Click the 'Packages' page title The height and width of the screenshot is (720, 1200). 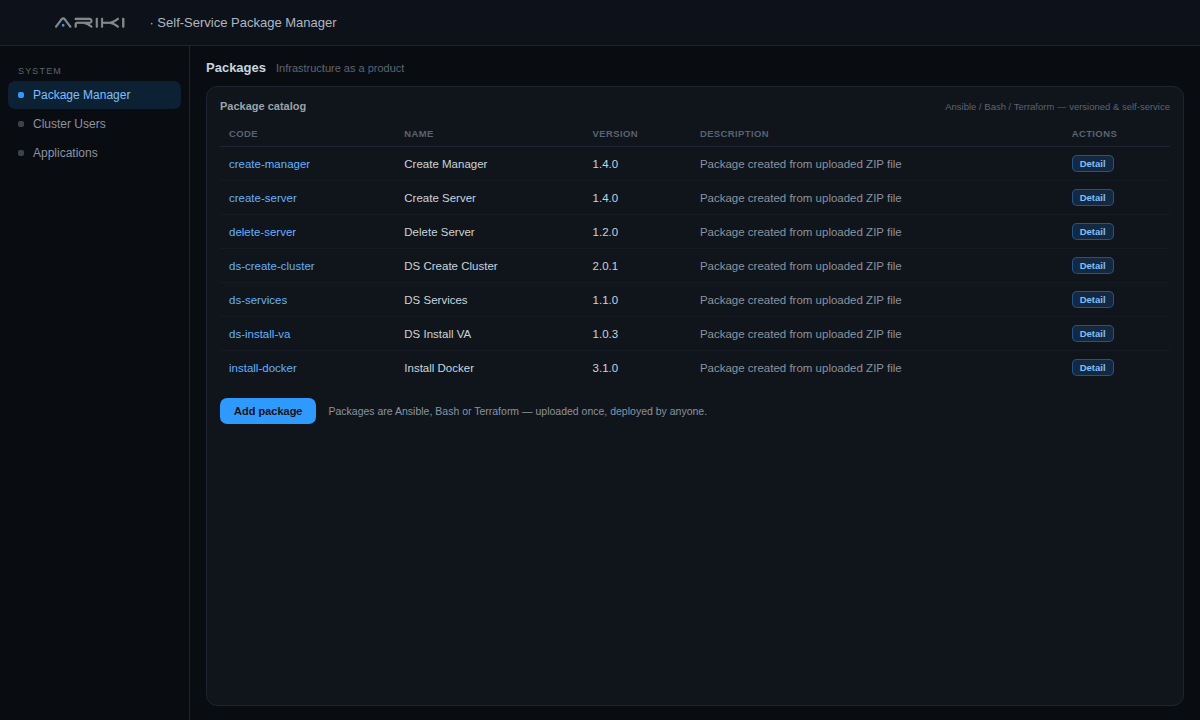click(236, 68)
